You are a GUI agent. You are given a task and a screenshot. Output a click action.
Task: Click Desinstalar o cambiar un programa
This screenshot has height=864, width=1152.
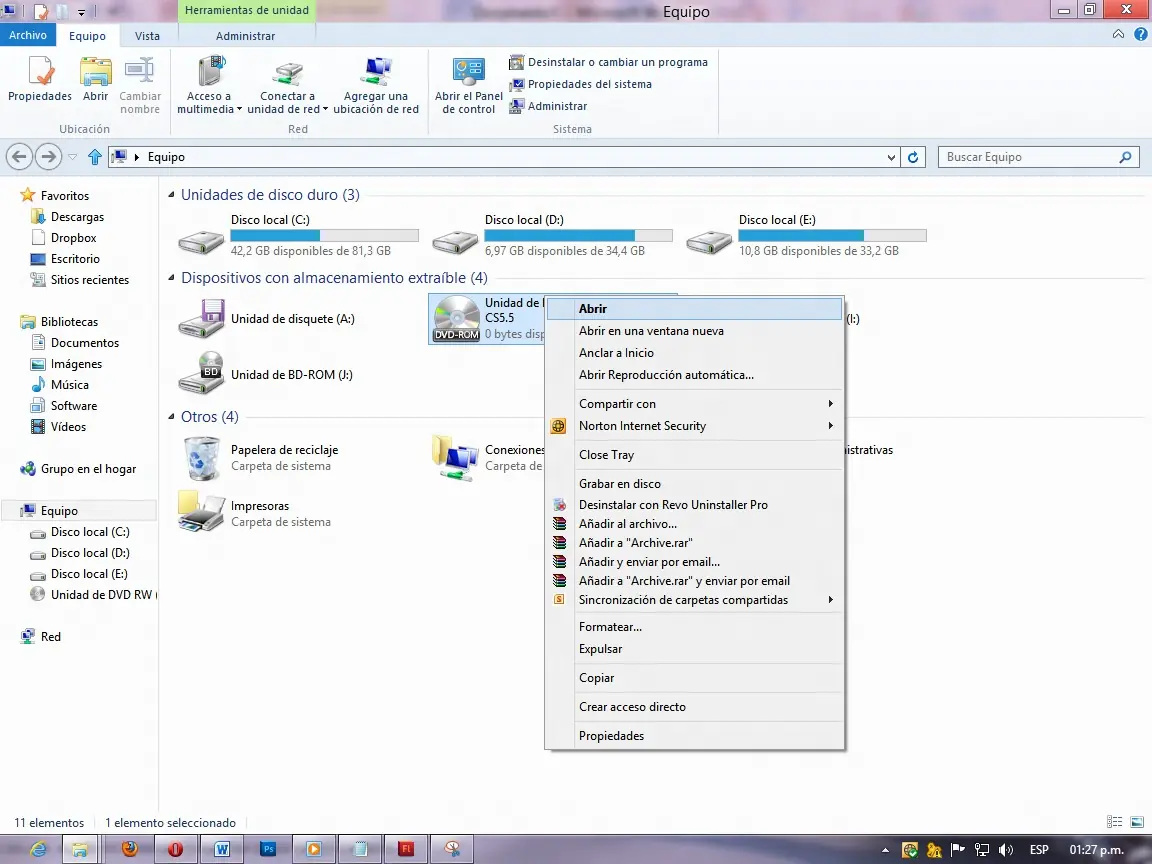click(x=608, y=62)
